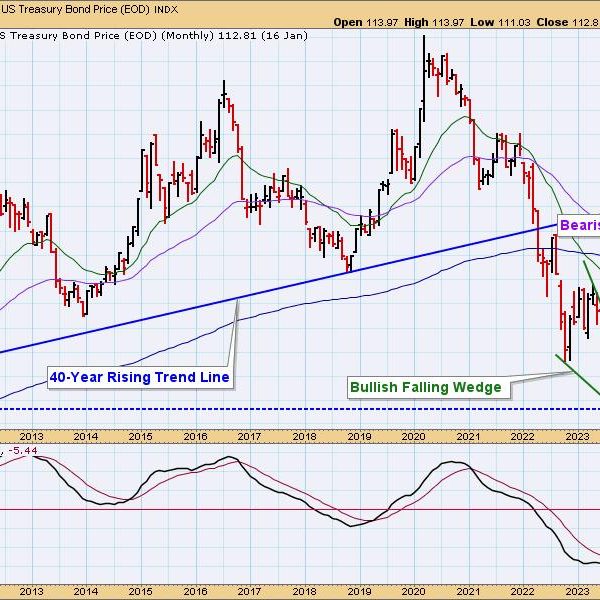600x600 pixels.
Task: Select the "Open 113.97" header value
Action: point(366,22)
